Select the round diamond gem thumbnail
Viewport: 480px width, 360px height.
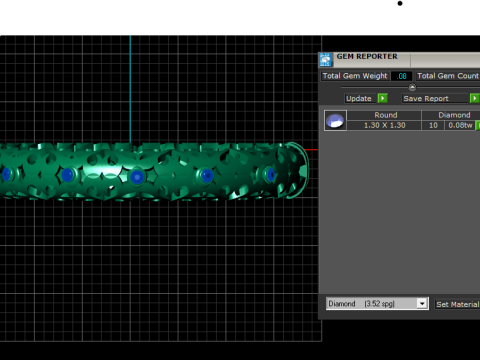pyautogui.click(x=335, y=120)
